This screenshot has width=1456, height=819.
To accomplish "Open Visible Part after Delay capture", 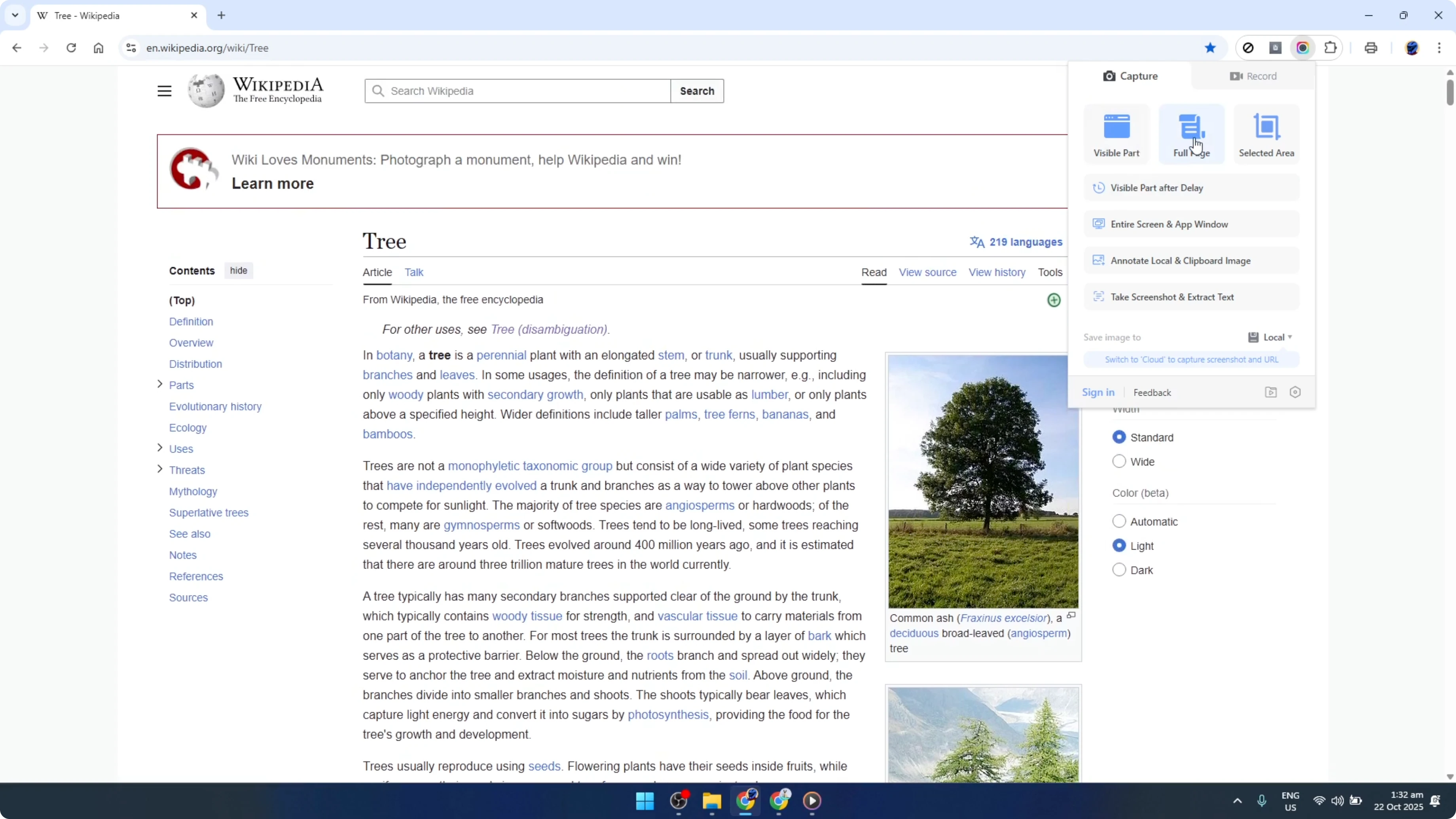I will tap(1156, 188).
